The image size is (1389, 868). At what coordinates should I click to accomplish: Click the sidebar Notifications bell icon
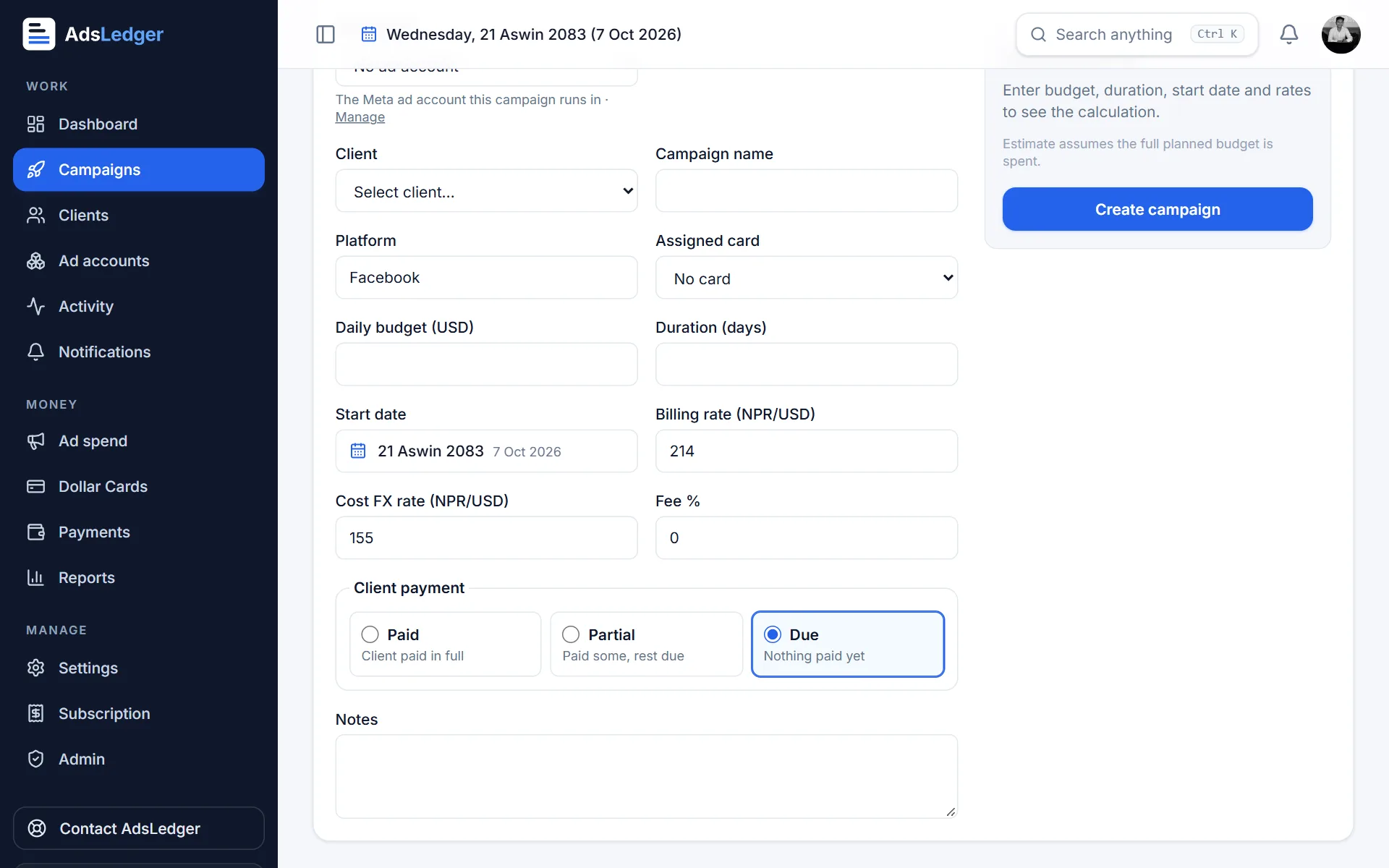tap(35, 352)
